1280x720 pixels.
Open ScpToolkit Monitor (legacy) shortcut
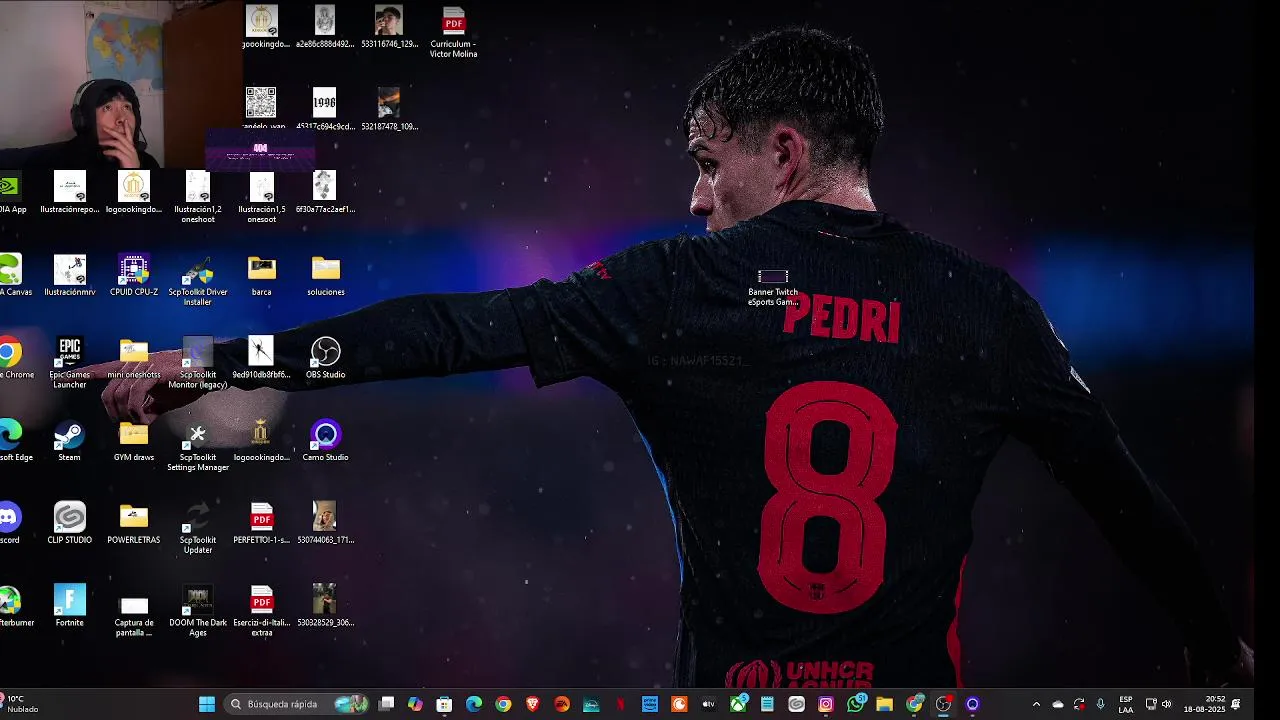tap(198, 364)
